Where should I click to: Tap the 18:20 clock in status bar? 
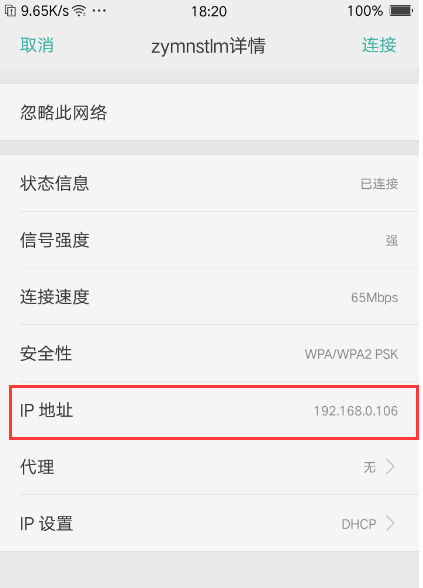coord(209,11)
